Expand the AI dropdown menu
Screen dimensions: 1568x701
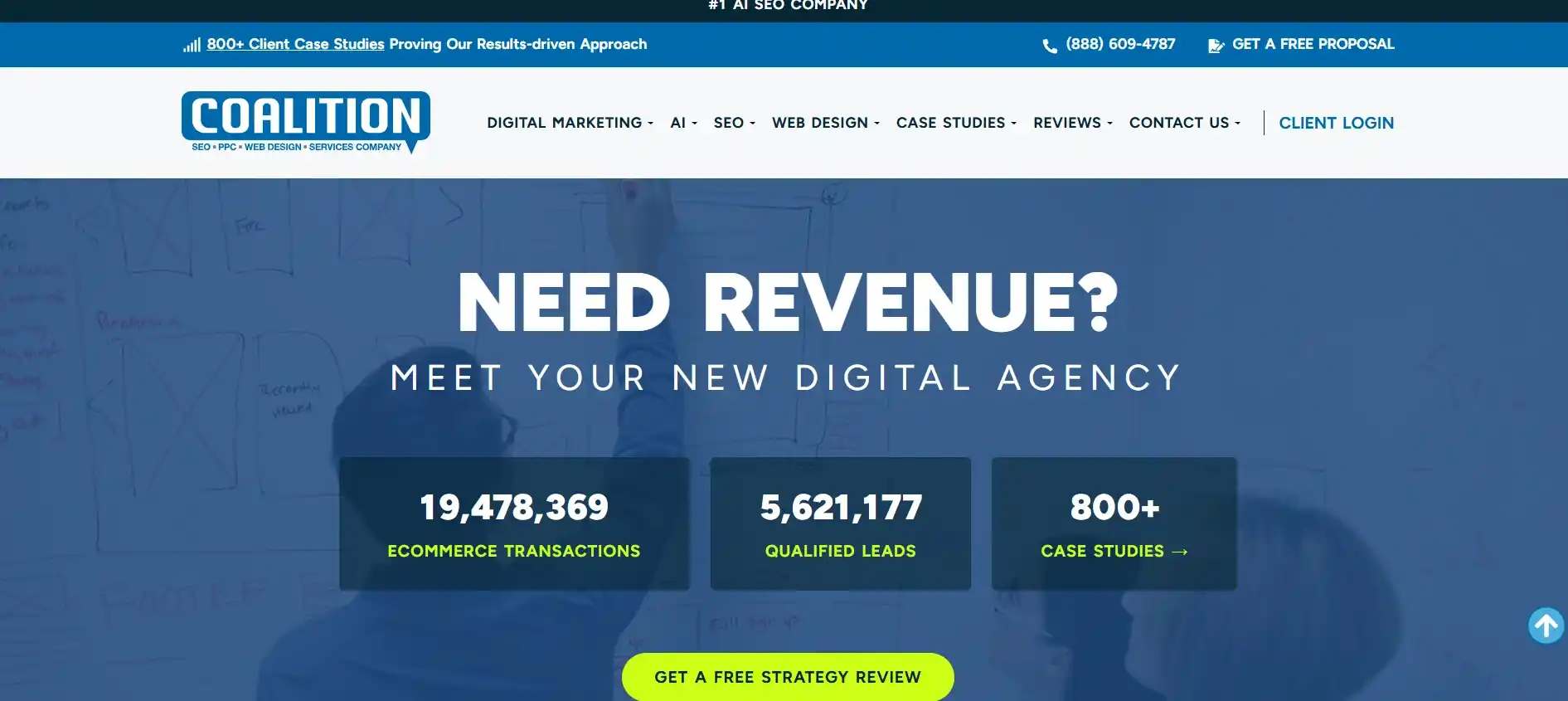click(683, 123)
